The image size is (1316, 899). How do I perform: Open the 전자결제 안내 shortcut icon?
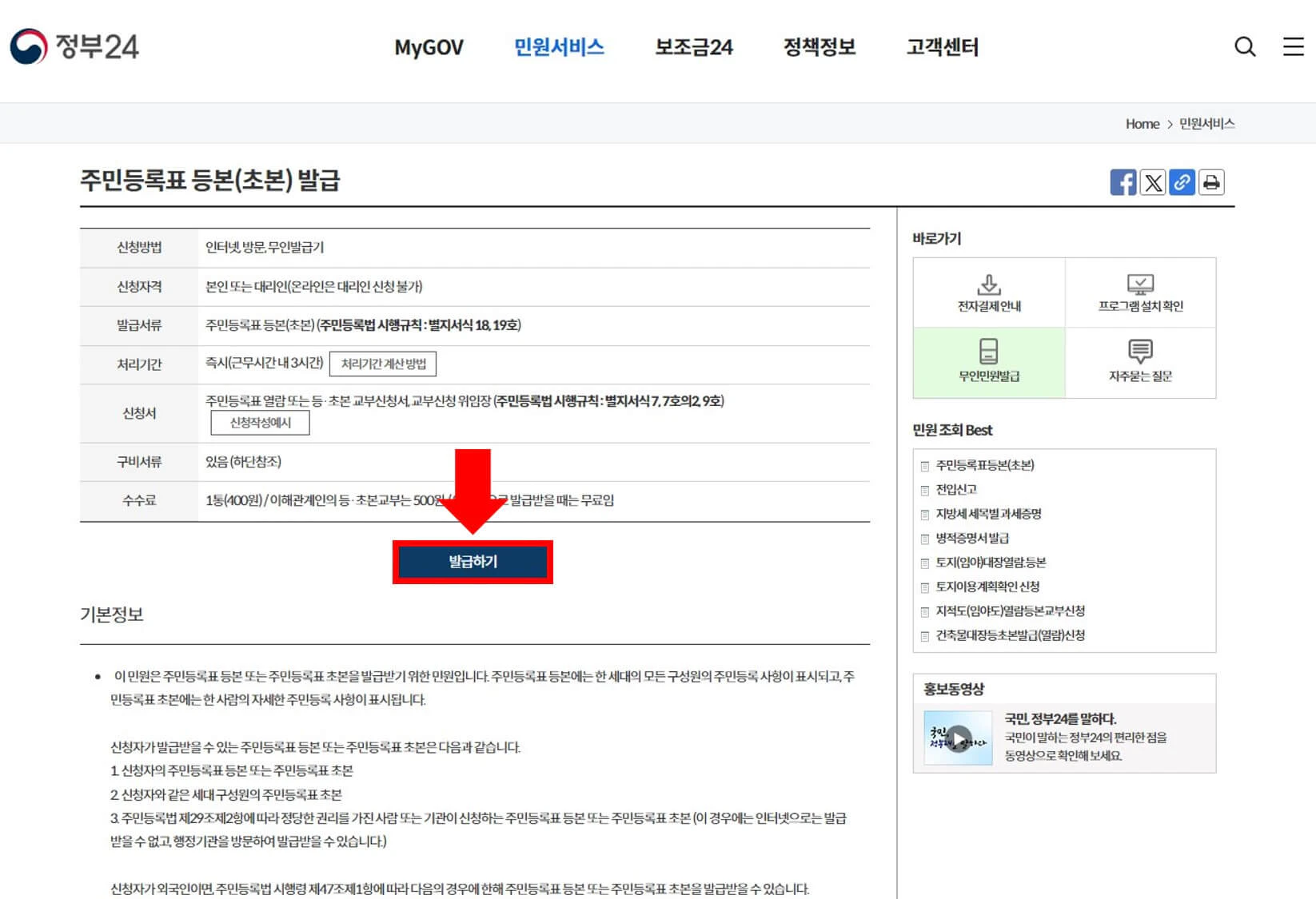[x=988, y=292]
